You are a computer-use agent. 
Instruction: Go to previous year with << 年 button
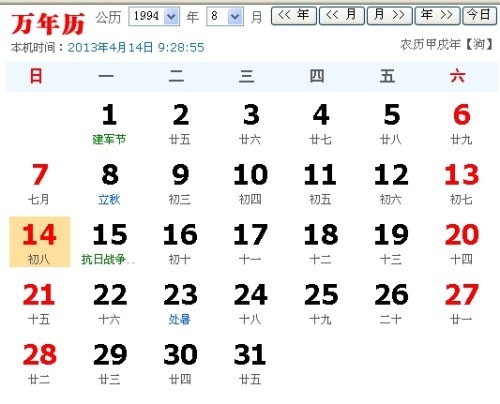294,15
